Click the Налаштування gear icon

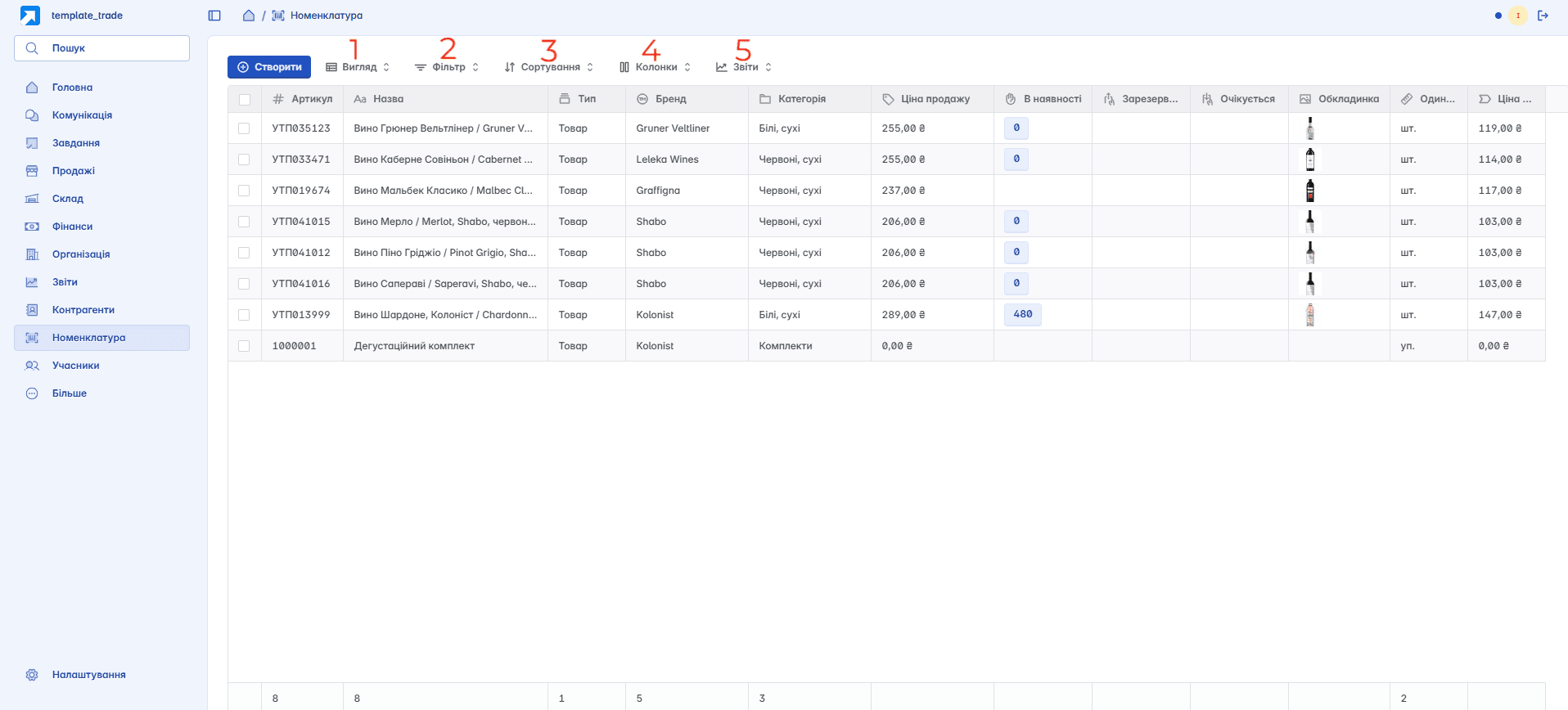(x=32, y=675)
